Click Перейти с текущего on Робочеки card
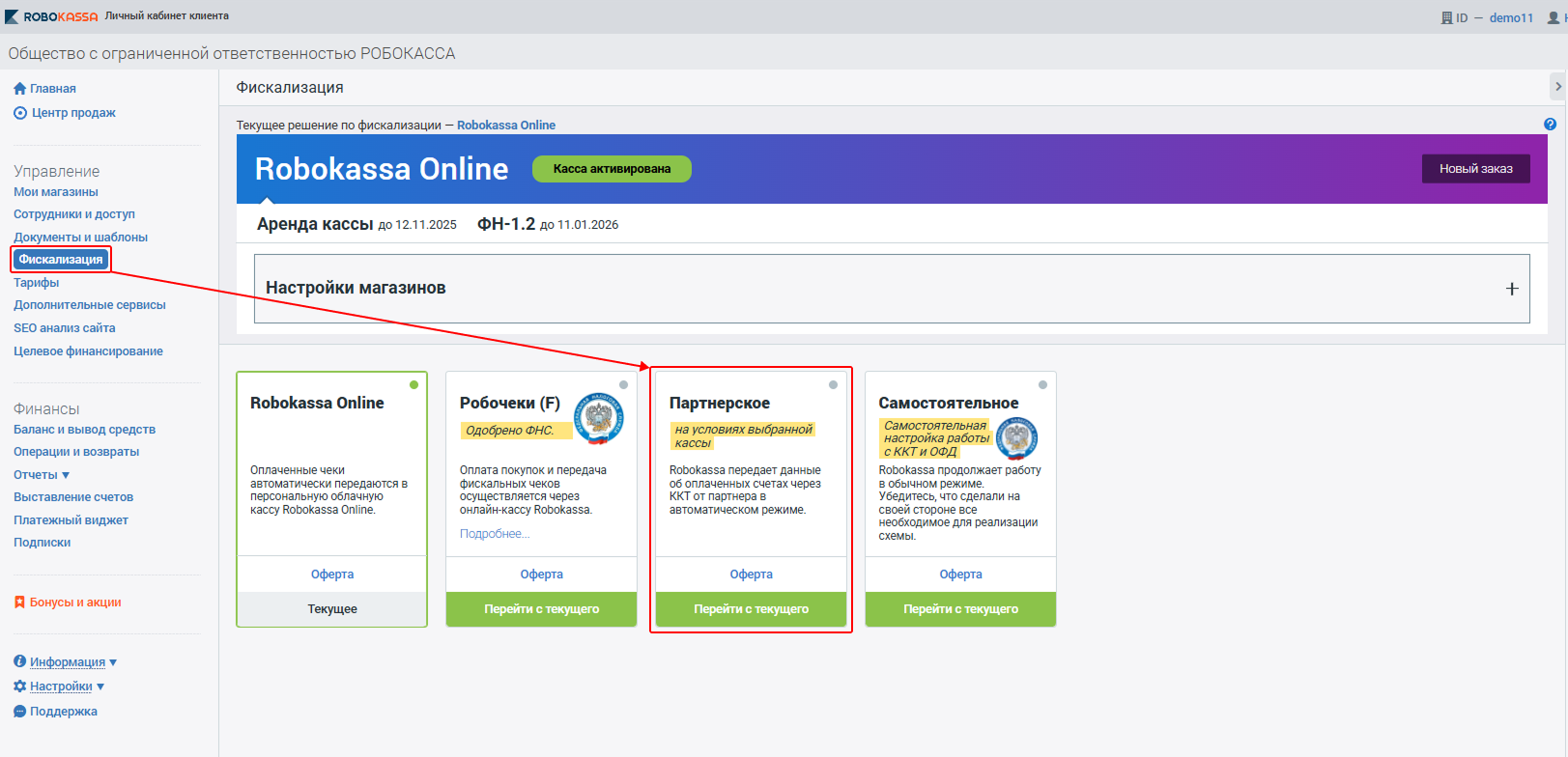The image size is (1568, 757). click(x=542, y=609)
